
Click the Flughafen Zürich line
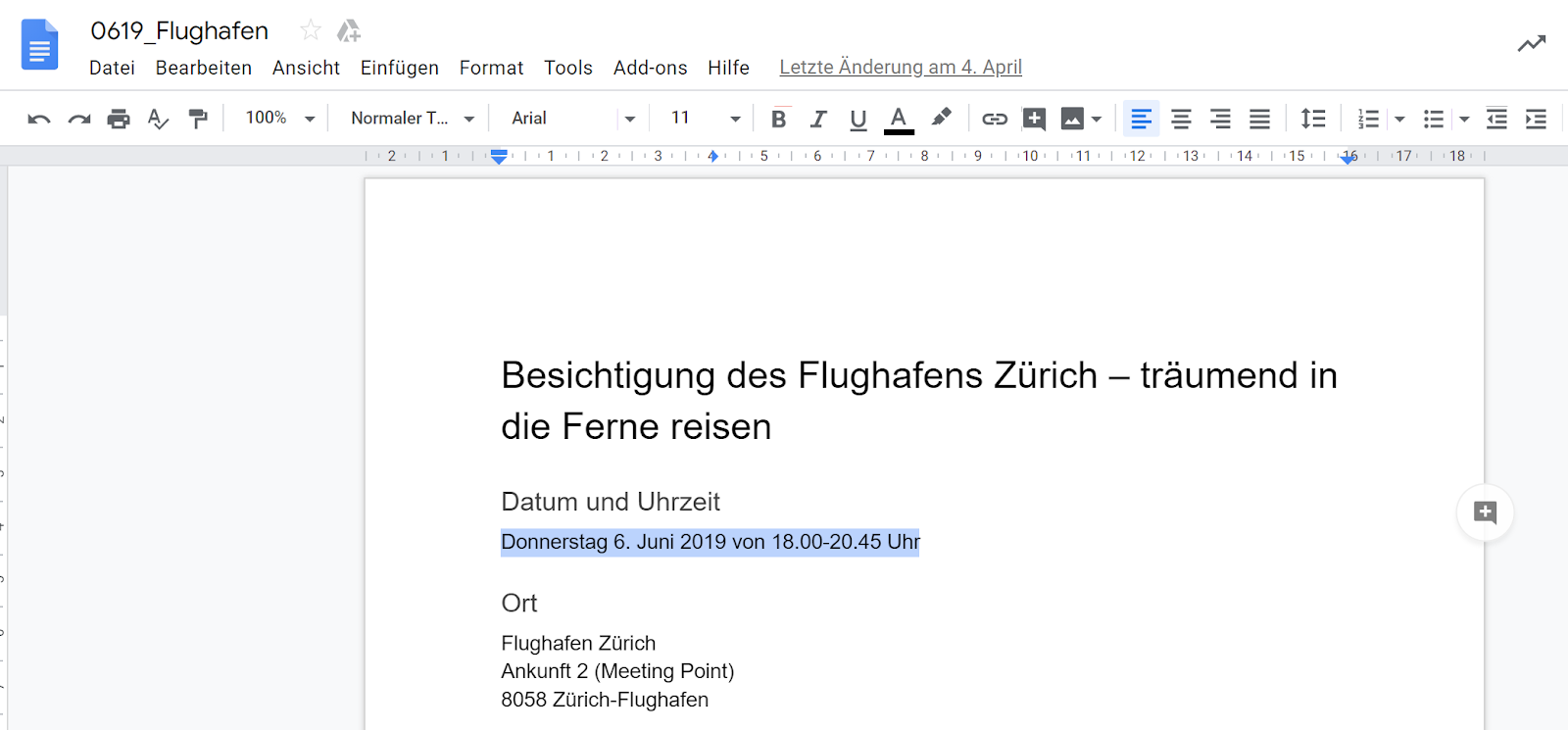click(578, 643)
